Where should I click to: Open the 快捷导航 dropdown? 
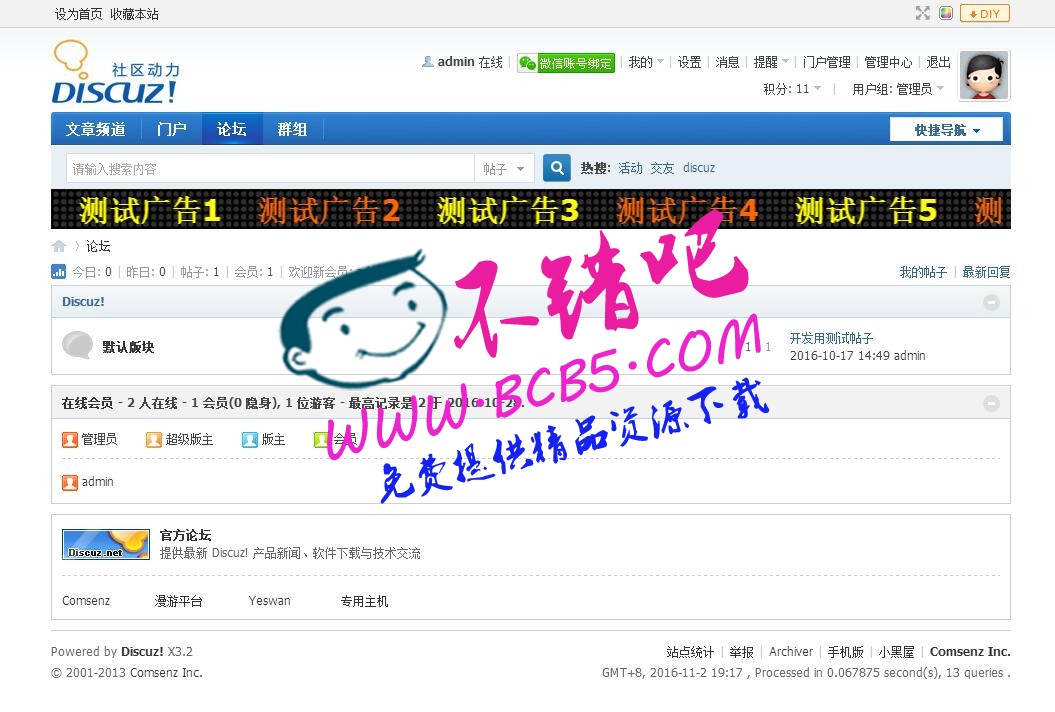pyautogui.click(x=946, y=130)
